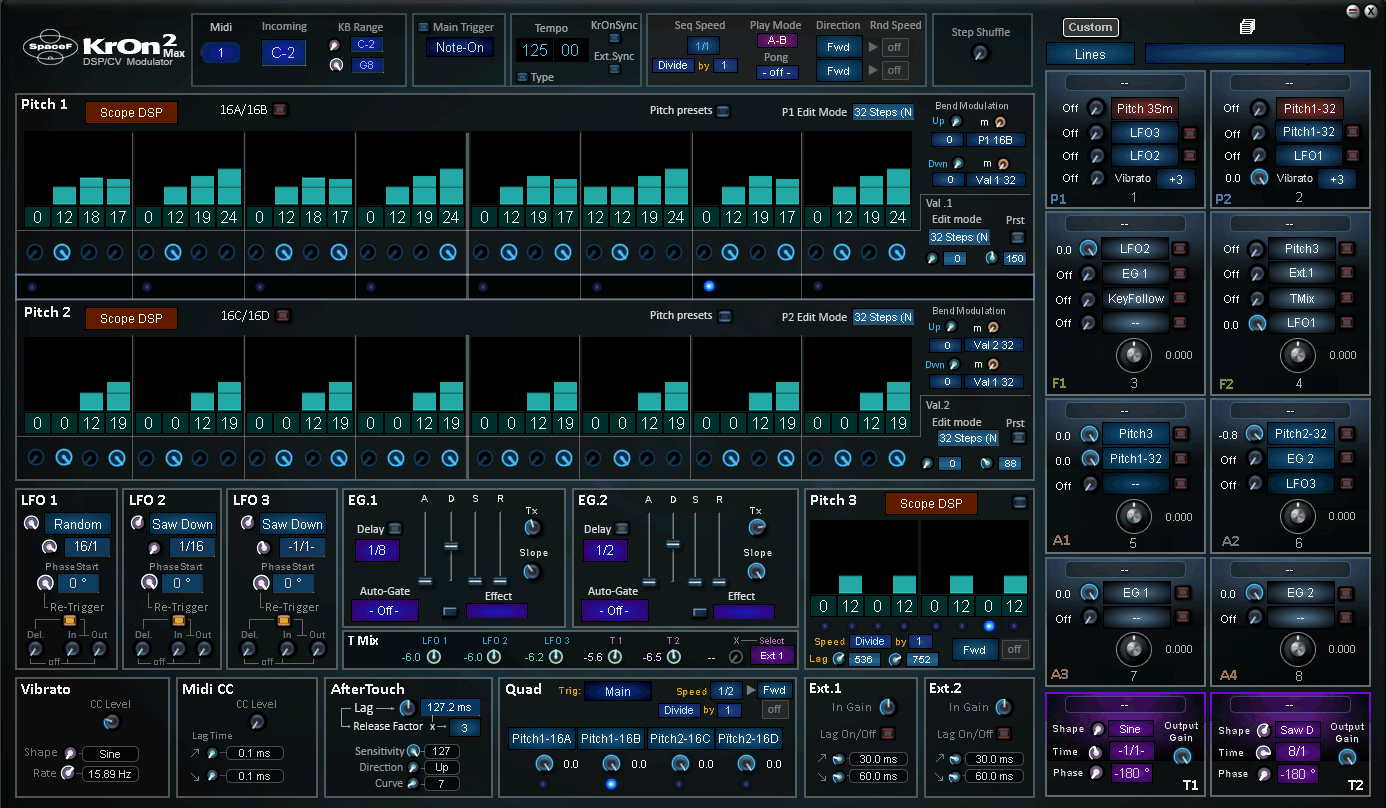The height and width of the screenshot is (808, 1386).
Task: Click the Vibrato CC Level knob
Action: 111,722
